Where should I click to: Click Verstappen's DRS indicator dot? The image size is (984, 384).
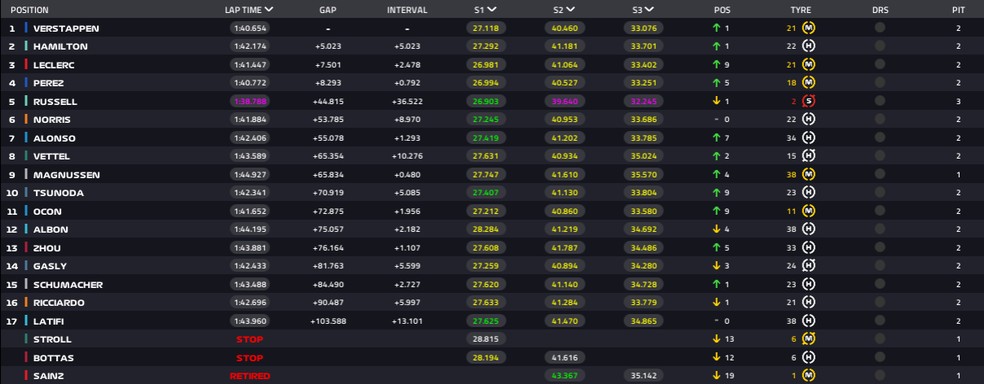tap(880, 28)
